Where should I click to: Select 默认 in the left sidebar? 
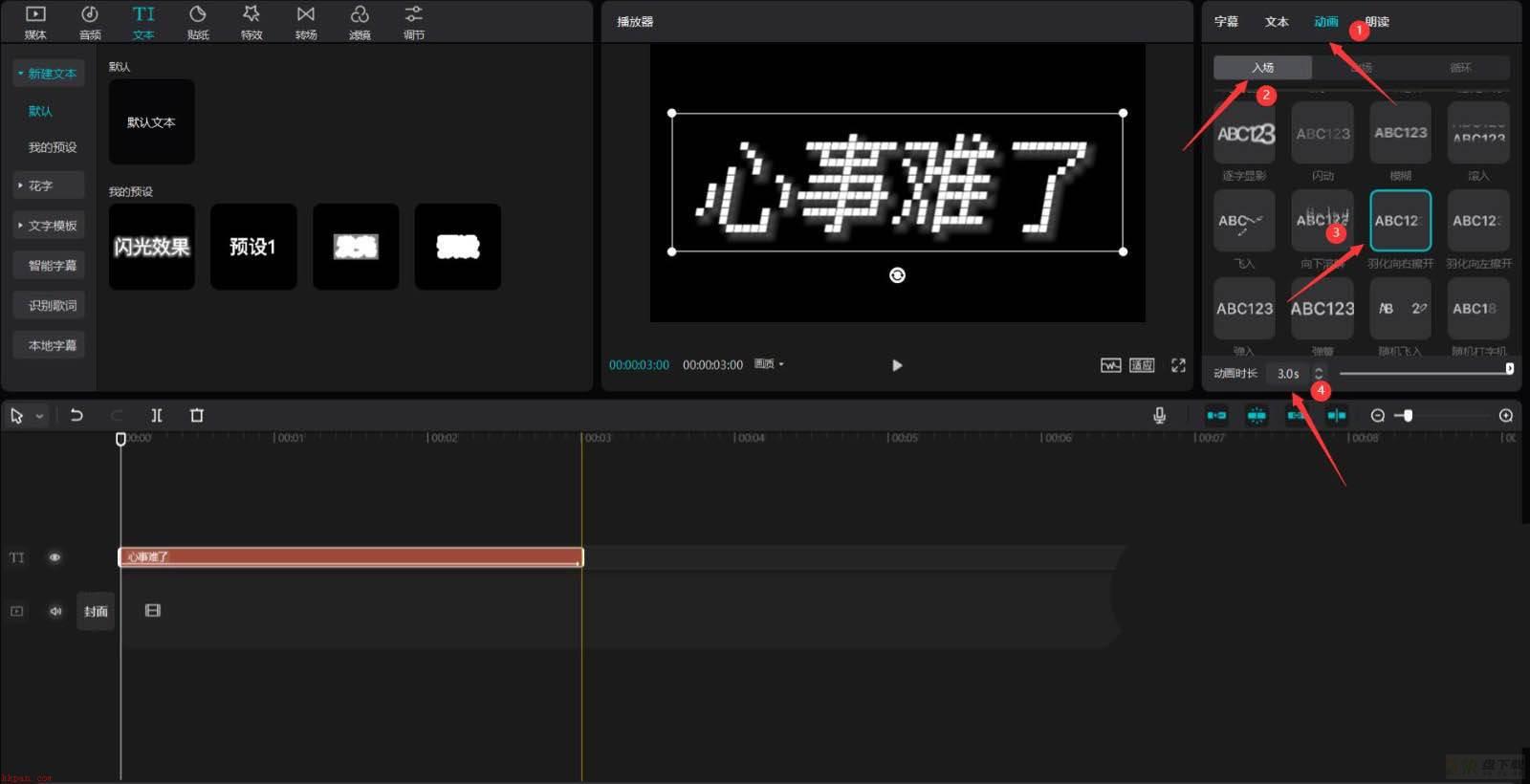(40, 111)
